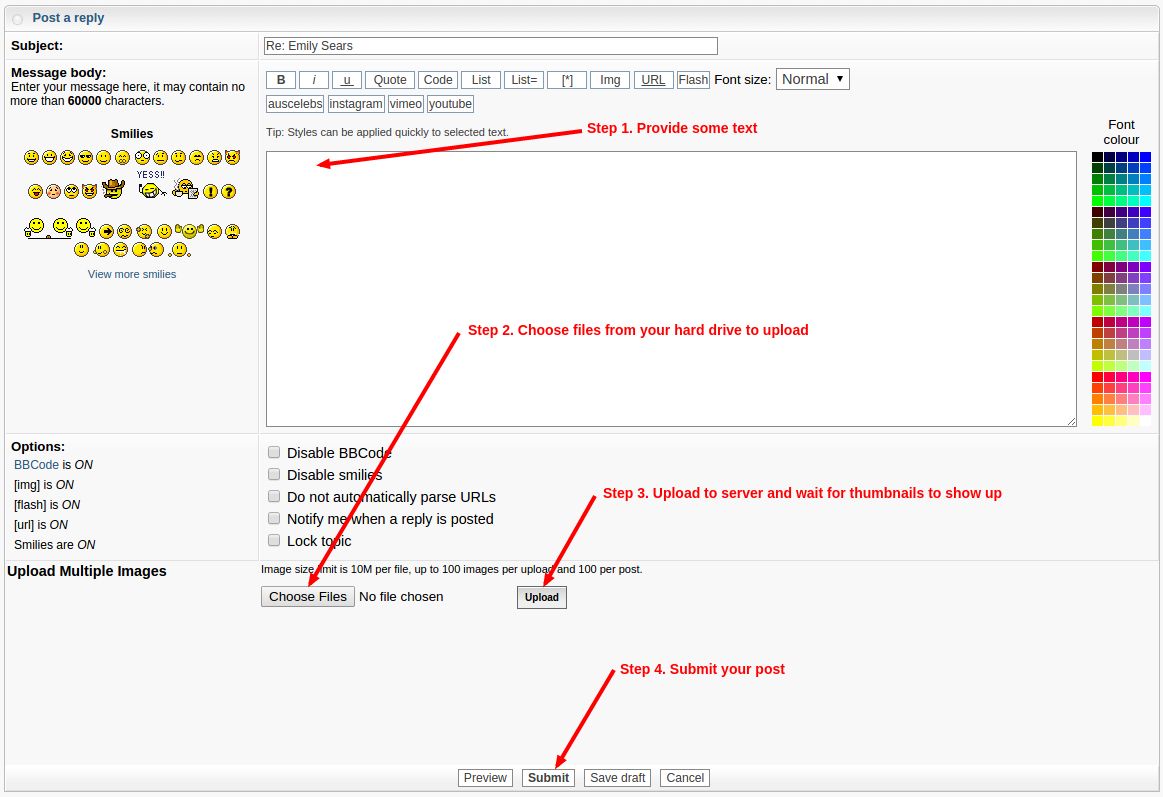Open the Font size dropdown
1163x797 pixels.
pos(812,79)
